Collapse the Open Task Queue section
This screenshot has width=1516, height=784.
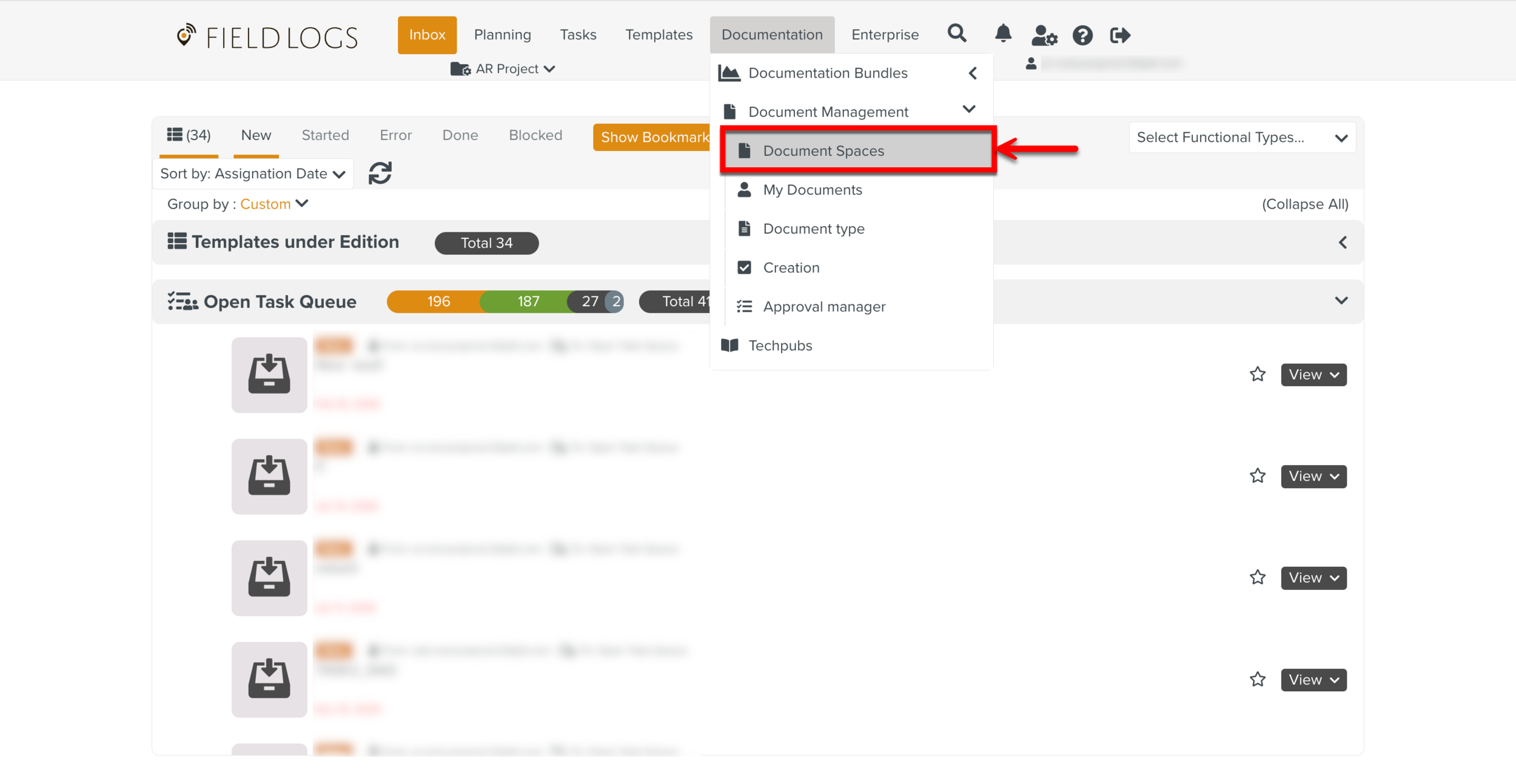pos(1341,301)
